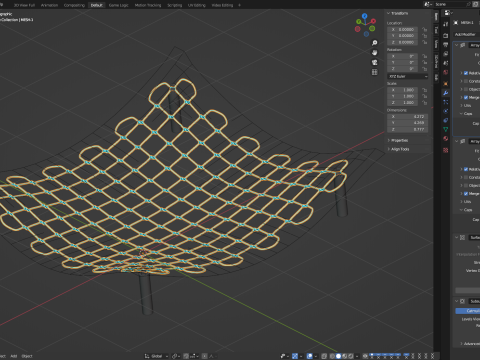Enable Constant Offset in first Array modifier
Viewport: 480px width, 360px height.
466,81
